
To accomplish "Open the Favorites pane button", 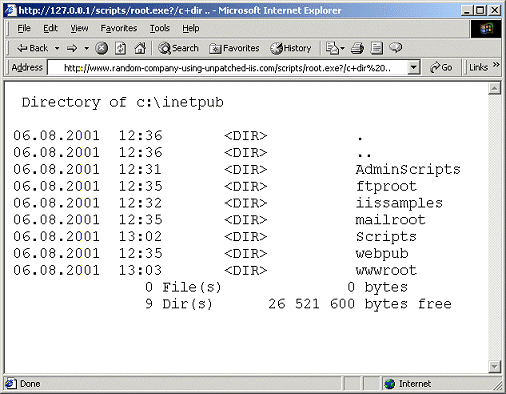I will coord(234,48).
